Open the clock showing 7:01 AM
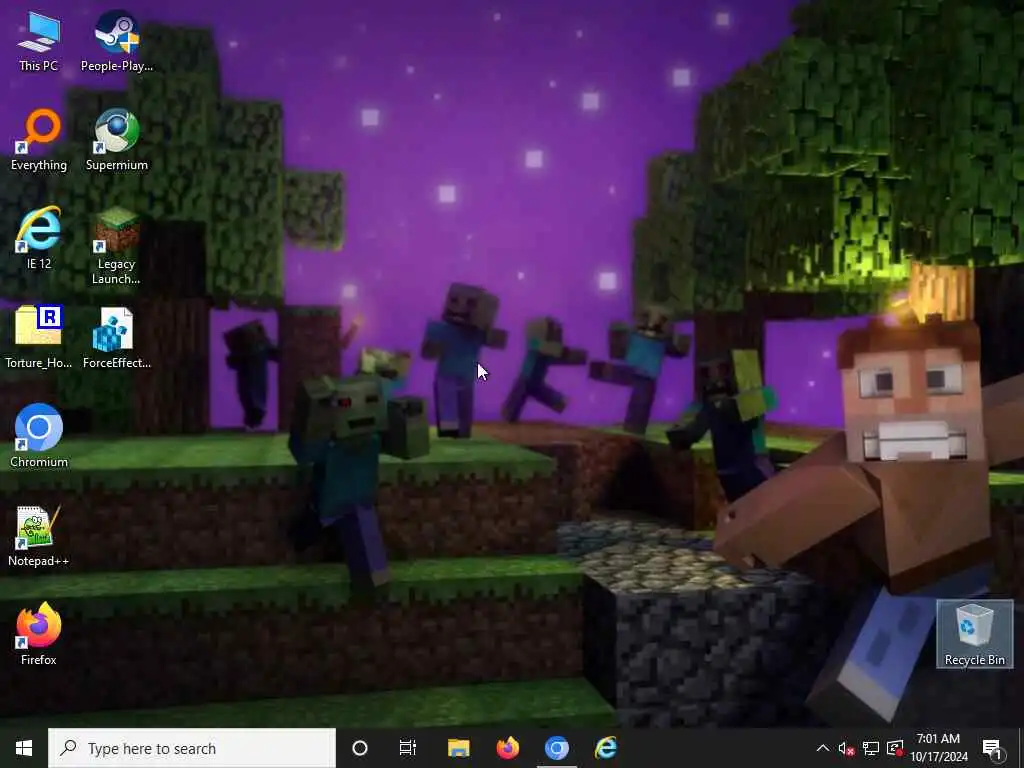 (938, 748)
